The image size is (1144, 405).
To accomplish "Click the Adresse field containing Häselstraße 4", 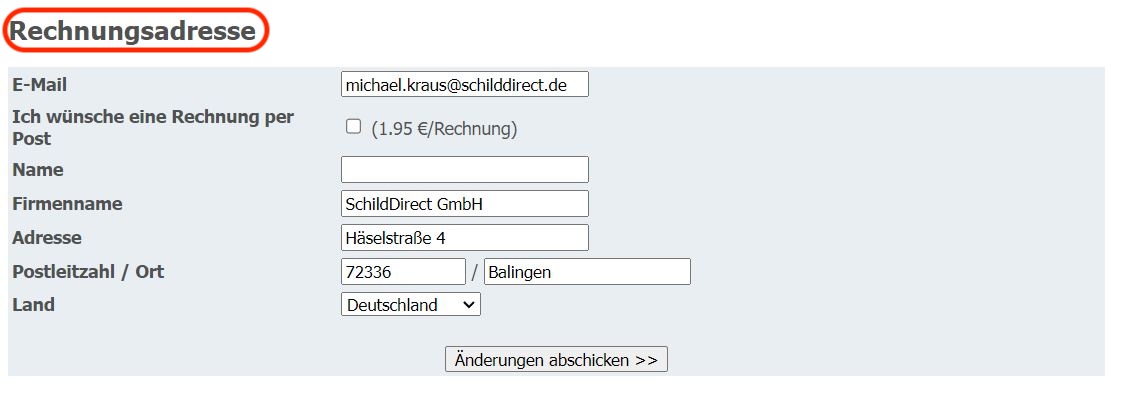I will [x=465, y=238].
